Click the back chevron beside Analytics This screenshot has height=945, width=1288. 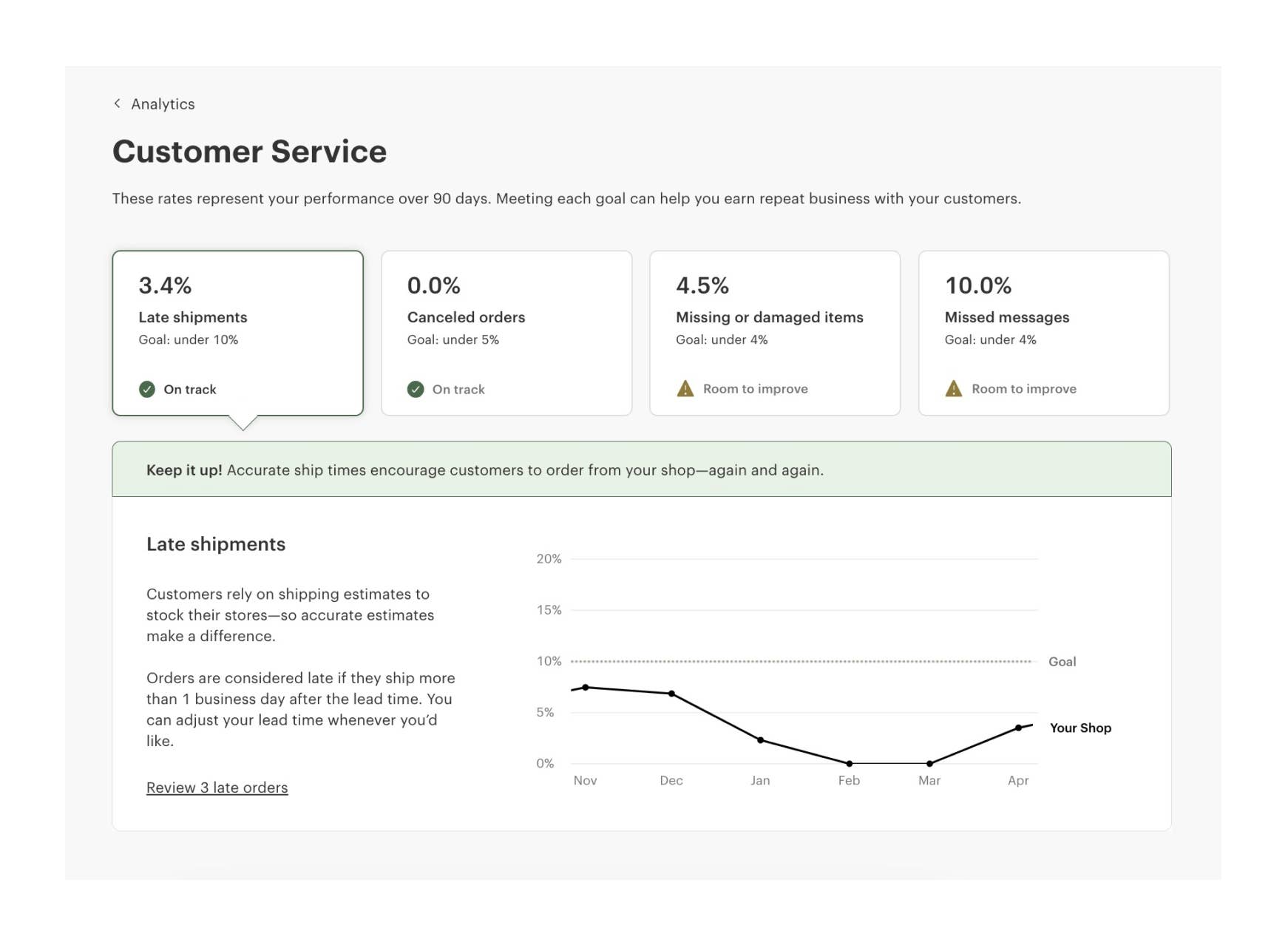(x=117, y=104)
